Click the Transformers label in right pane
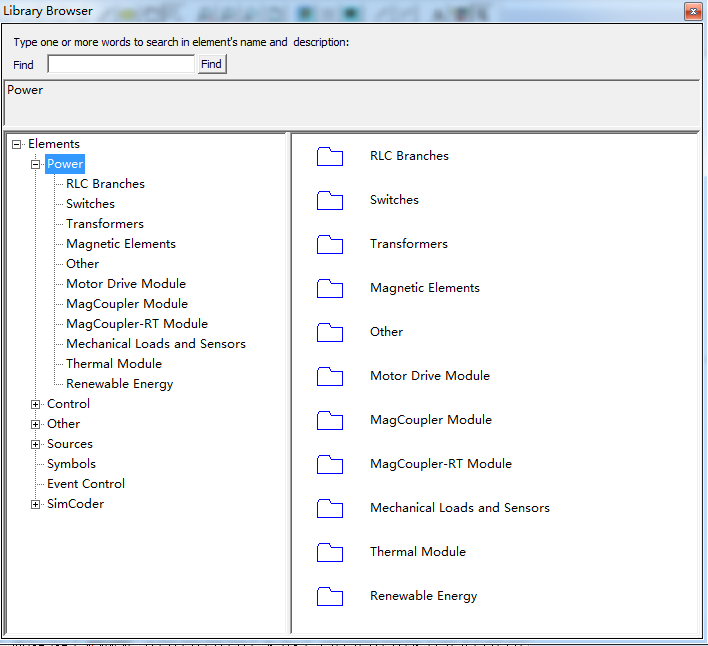Image resolution: width=708 pixels, height=646 pixels. (x=409, y=244)
